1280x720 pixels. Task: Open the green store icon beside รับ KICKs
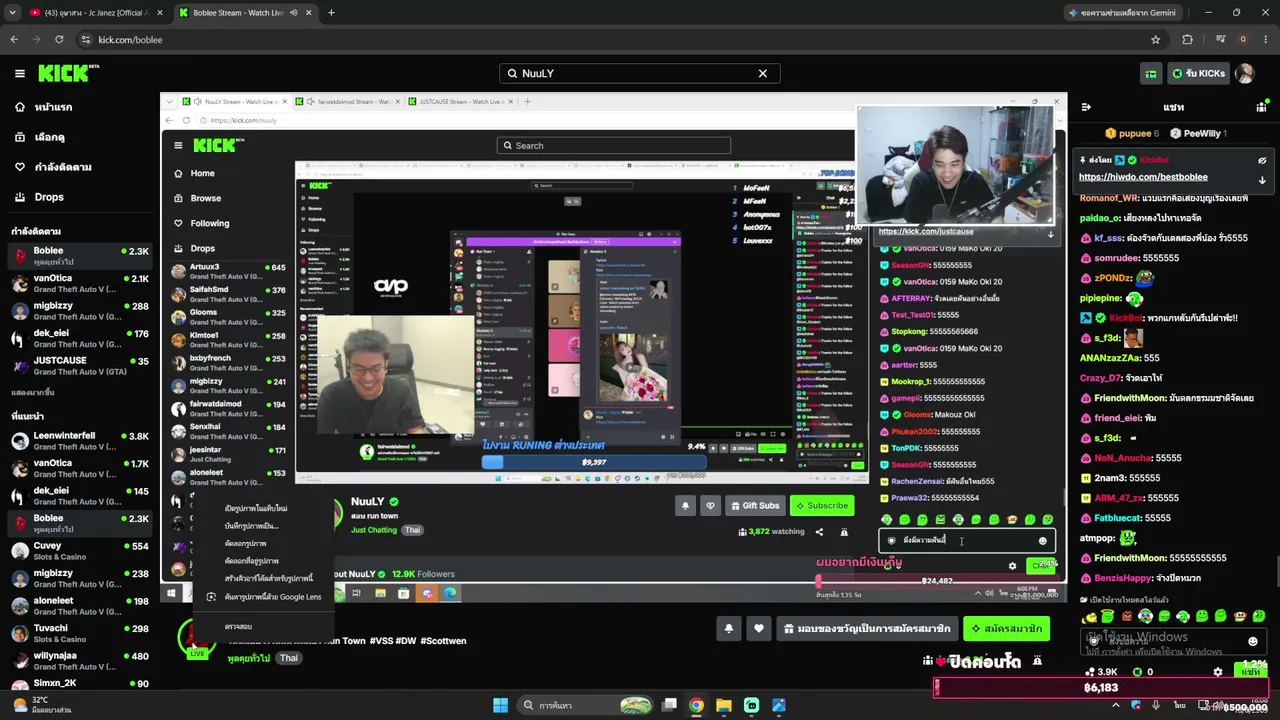pos(1151,73)
